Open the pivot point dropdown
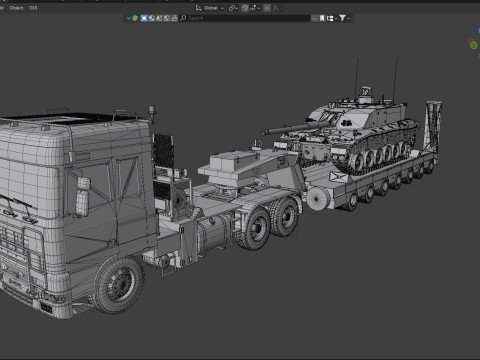The image size is (480, 360). point(233,8)
